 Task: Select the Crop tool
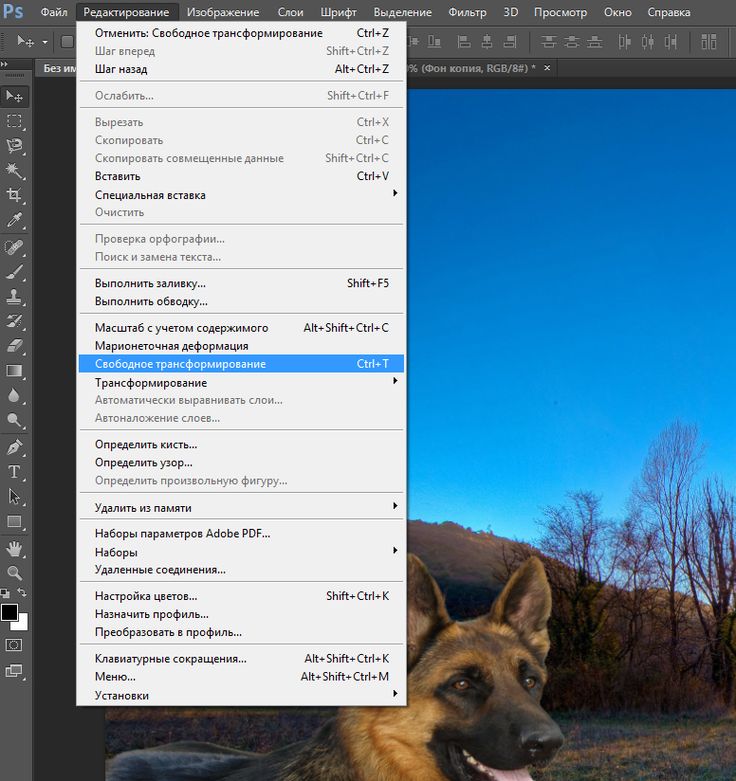[x=14, y=195]
